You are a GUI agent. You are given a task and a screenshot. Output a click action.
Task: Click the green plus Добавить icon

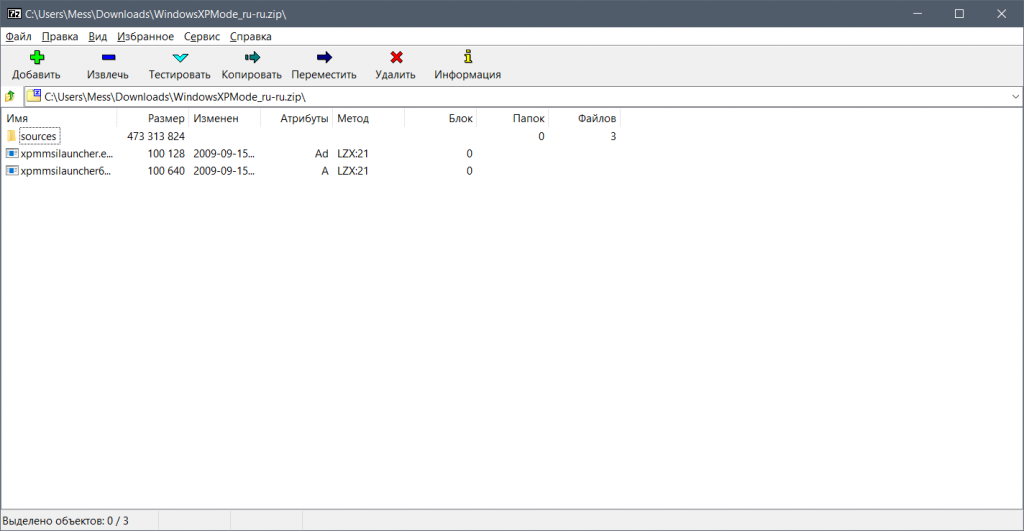point(36,58)
